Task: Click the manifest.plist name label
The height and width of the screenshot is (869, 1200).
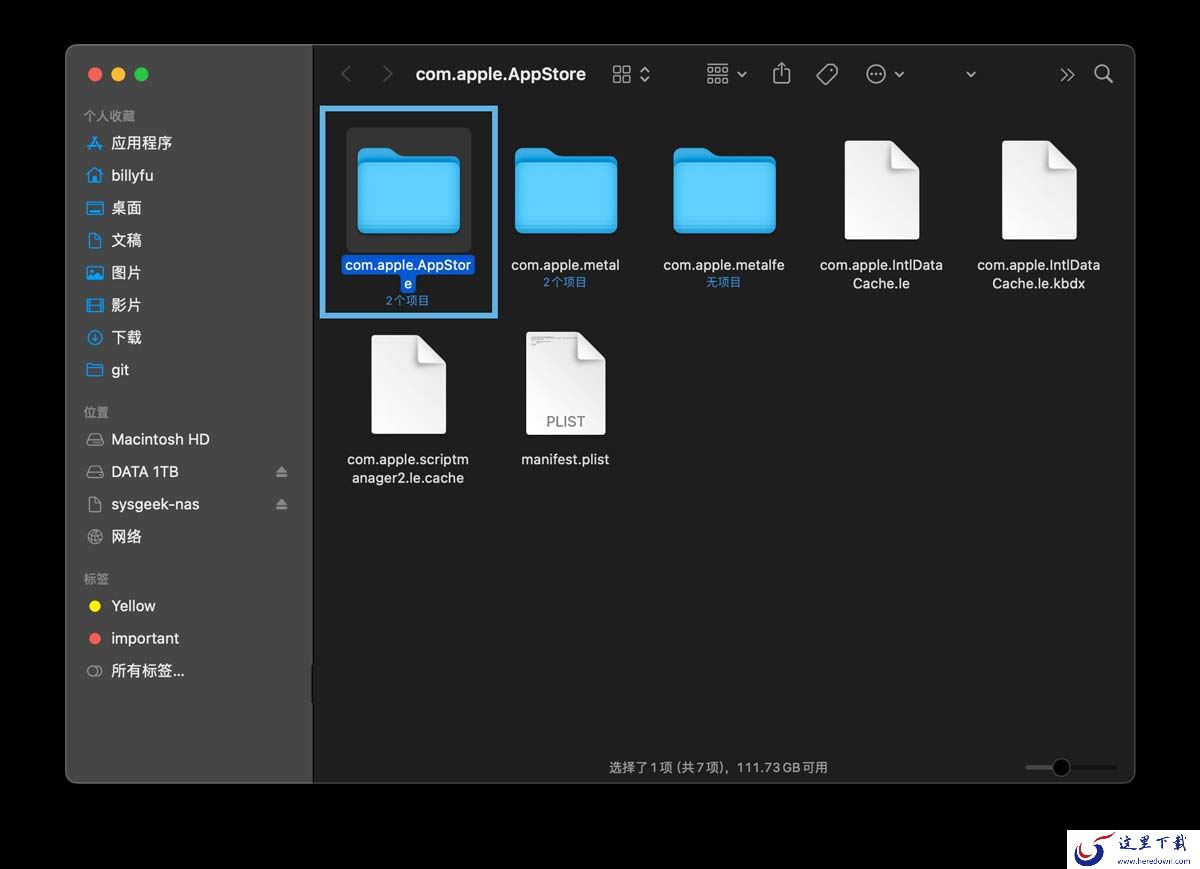Action: tap(566, 459)
